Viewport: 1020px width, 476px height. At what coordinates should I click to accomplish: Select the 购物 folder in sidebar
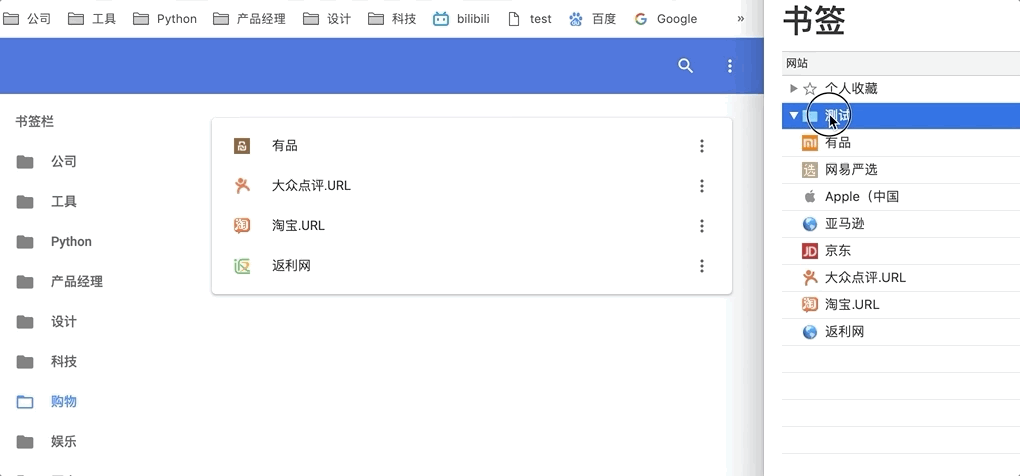pos(46,402)
